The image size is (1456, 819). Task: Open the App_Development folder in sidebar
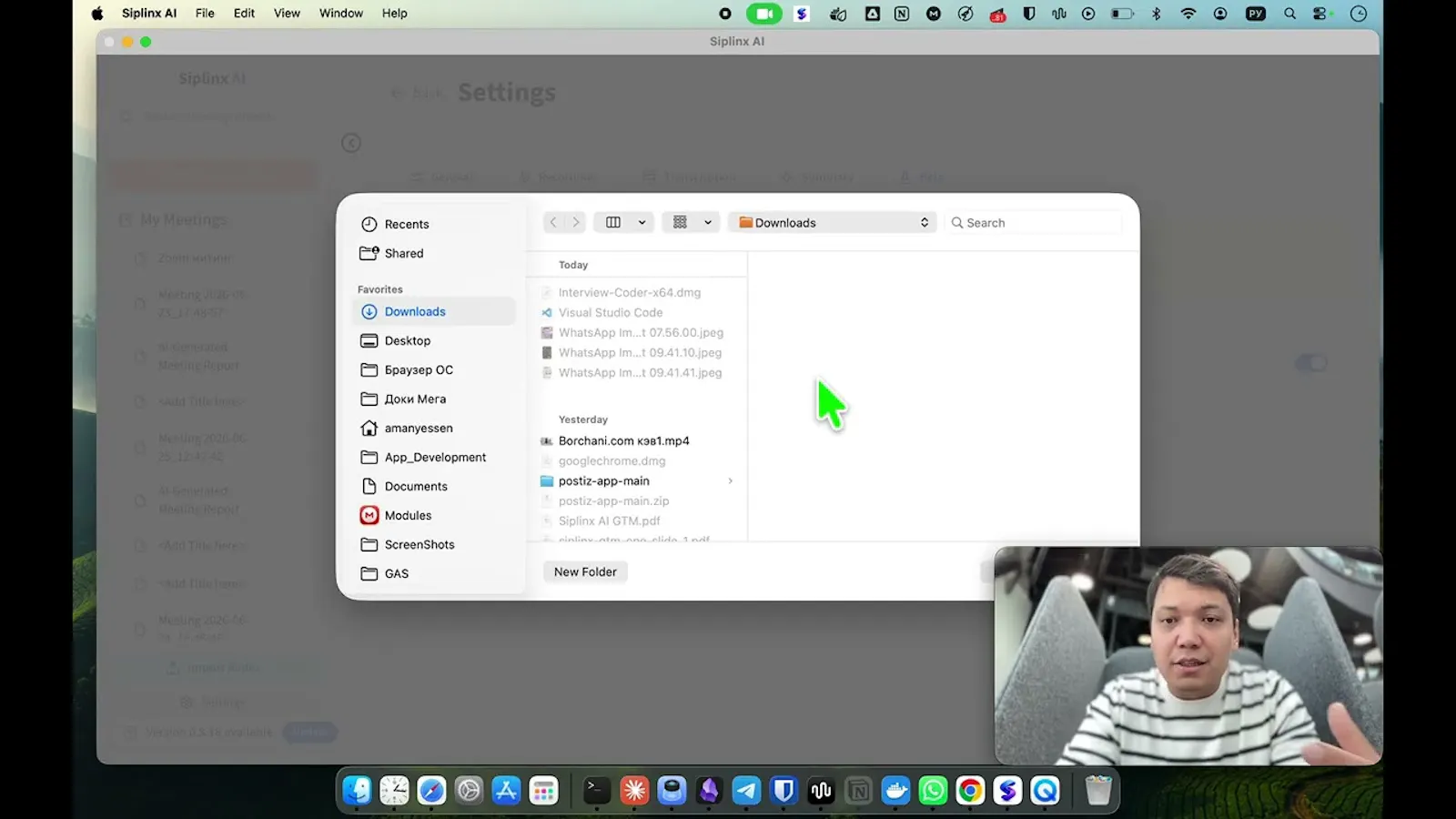pyautogui.click(x=423, y=457)
